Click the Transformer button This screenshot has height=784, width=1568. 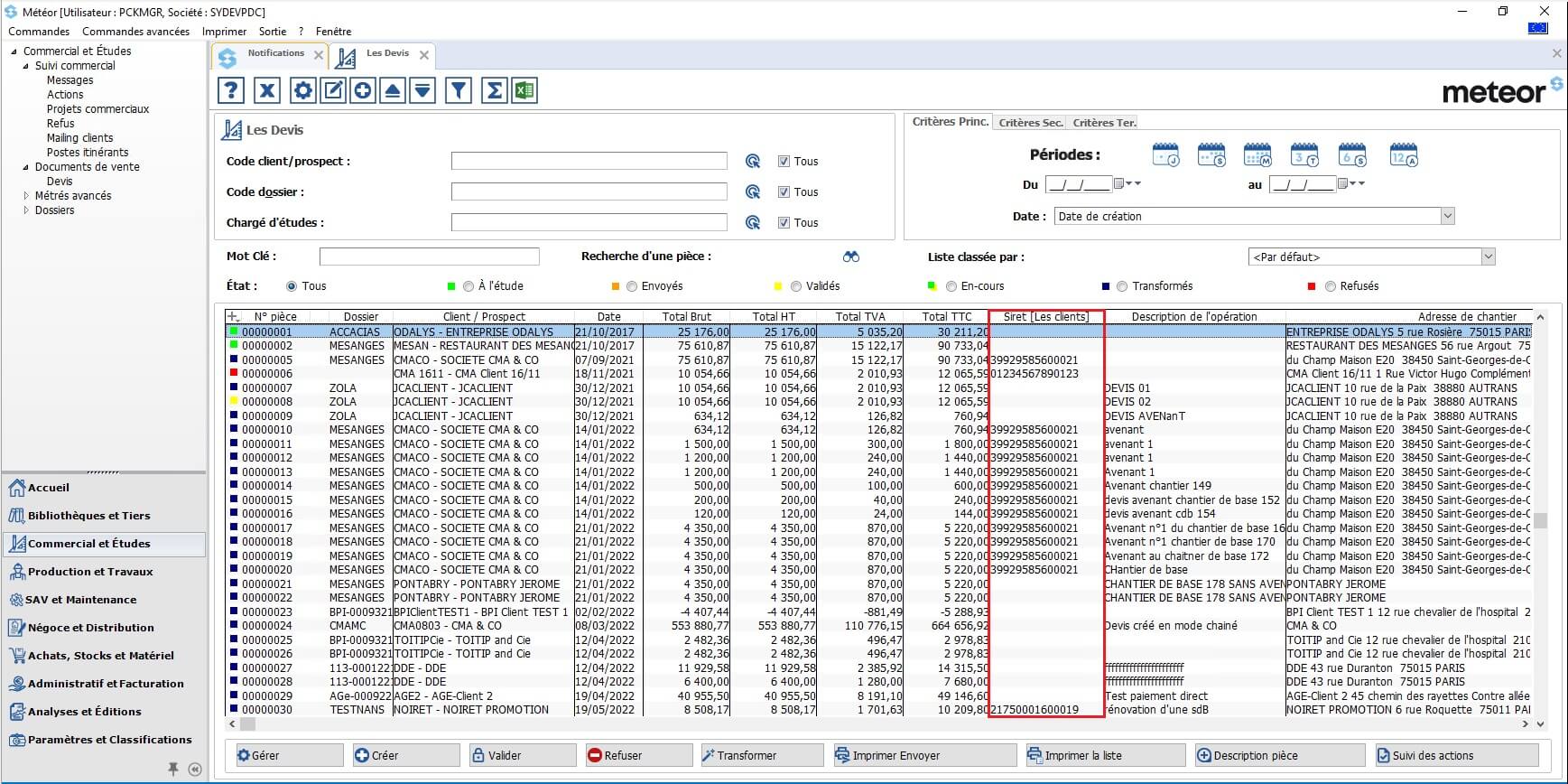[764, 755]
